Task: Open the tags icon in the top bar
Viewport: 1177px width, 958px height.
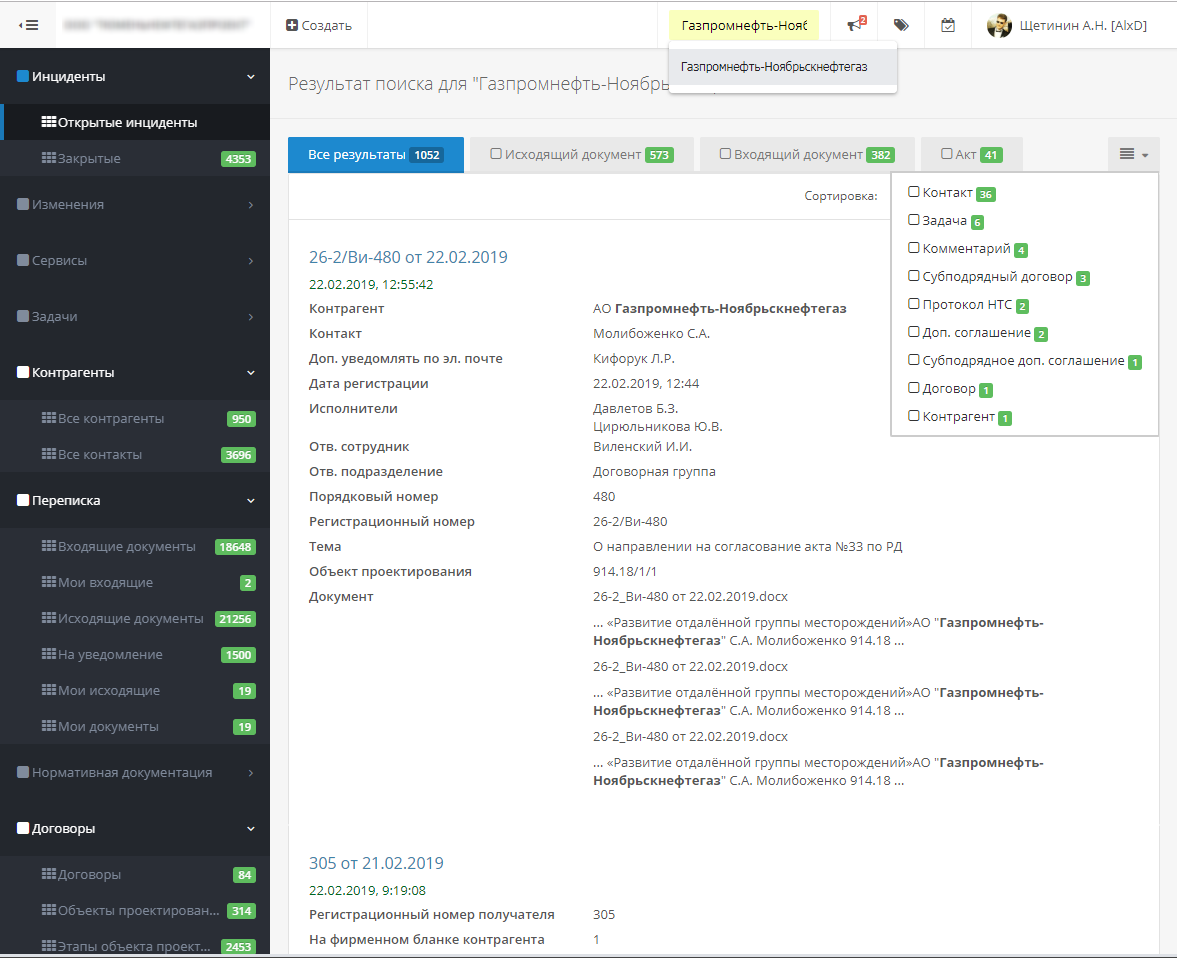Action: (x=902, y=25)
